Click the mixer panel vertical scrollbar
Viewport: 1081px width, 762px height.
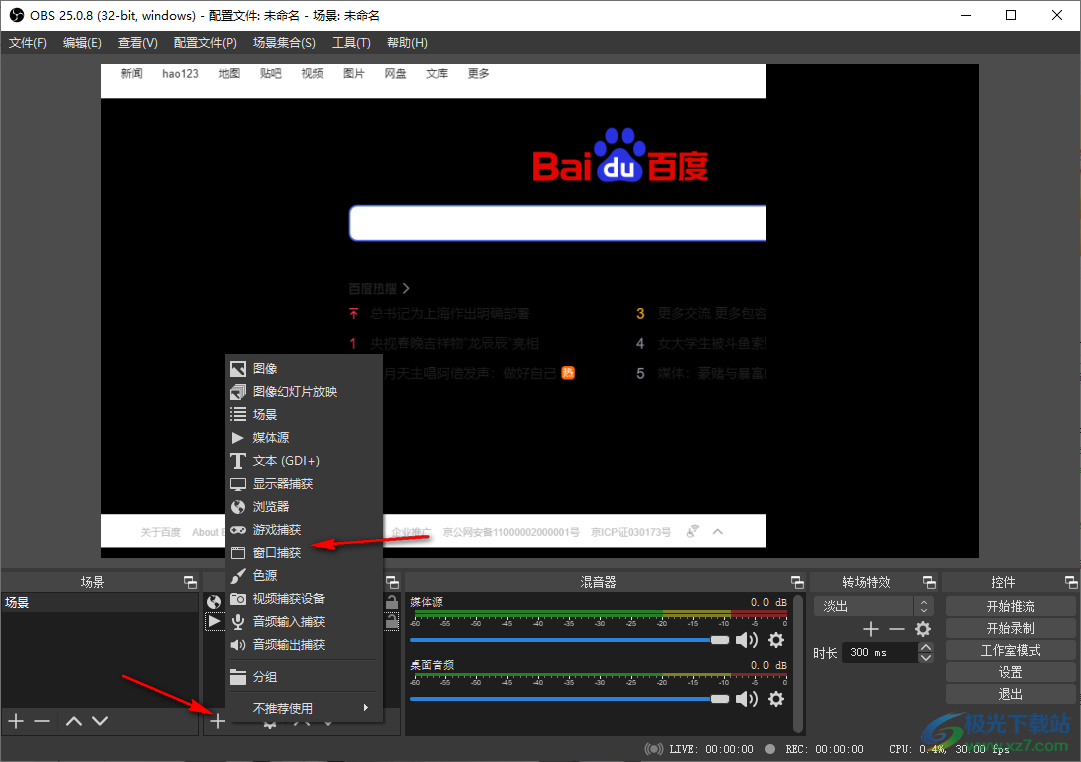click(798, 664)
